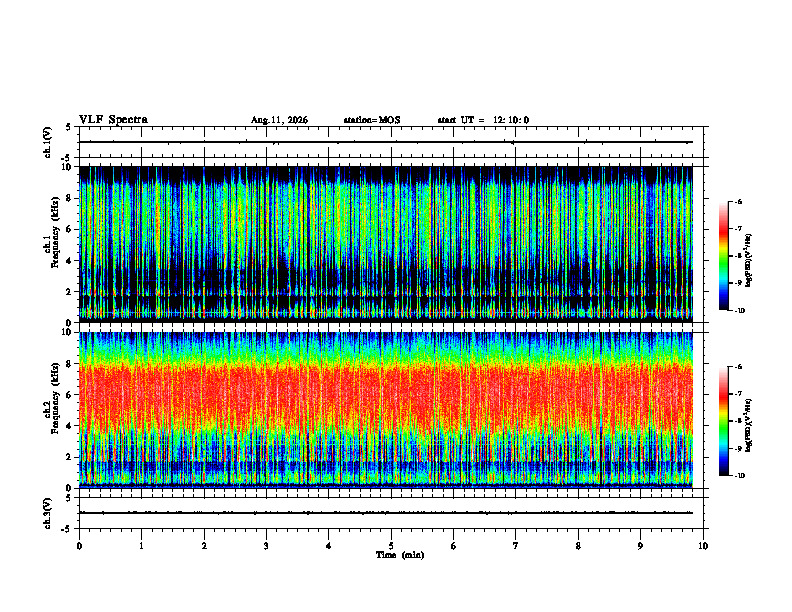Click the station=MOS label
Image resolution: width=792 pixels, height=612 pixels.
tap(372, 120)
